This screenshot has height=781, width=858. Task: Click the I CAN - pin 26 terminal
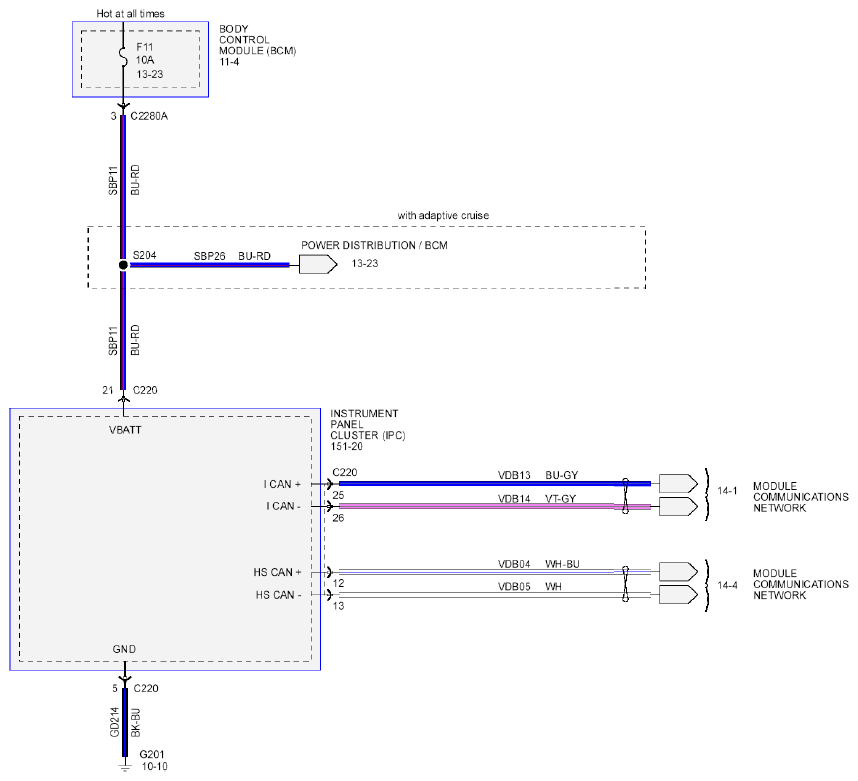329,506
